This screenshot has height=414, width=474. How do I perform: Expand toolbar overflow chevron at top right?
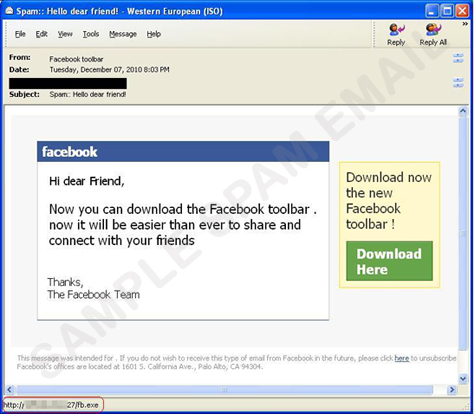(x=465, y=24)
